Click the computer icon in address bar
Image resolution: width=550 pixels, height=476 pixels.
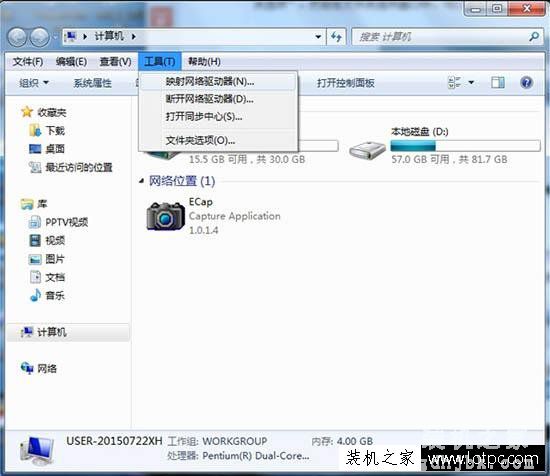tap(71, 36)
